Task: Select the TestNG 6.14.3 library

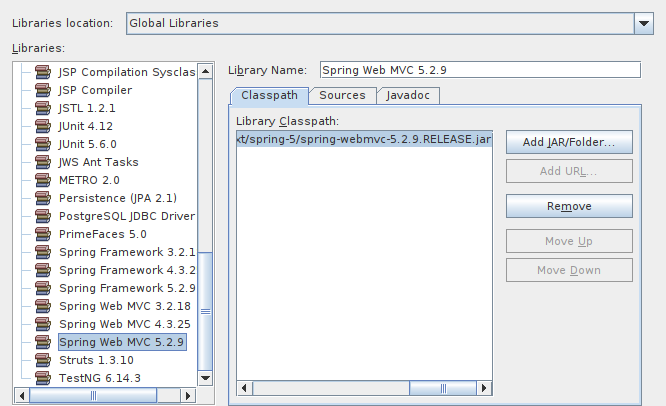Action: [100, 378]
